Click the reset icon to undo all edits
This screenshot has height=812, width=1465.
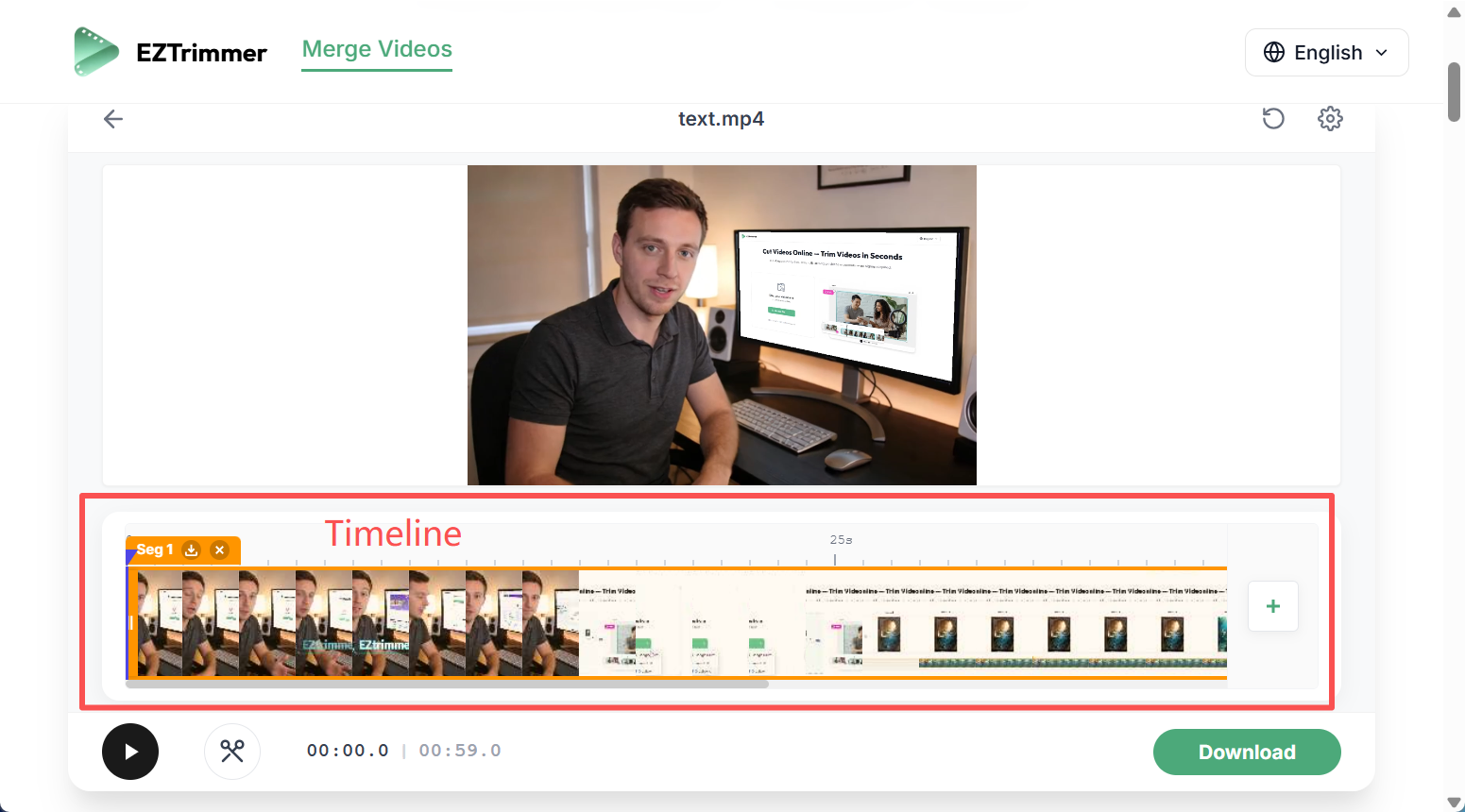coord(1273,119)
